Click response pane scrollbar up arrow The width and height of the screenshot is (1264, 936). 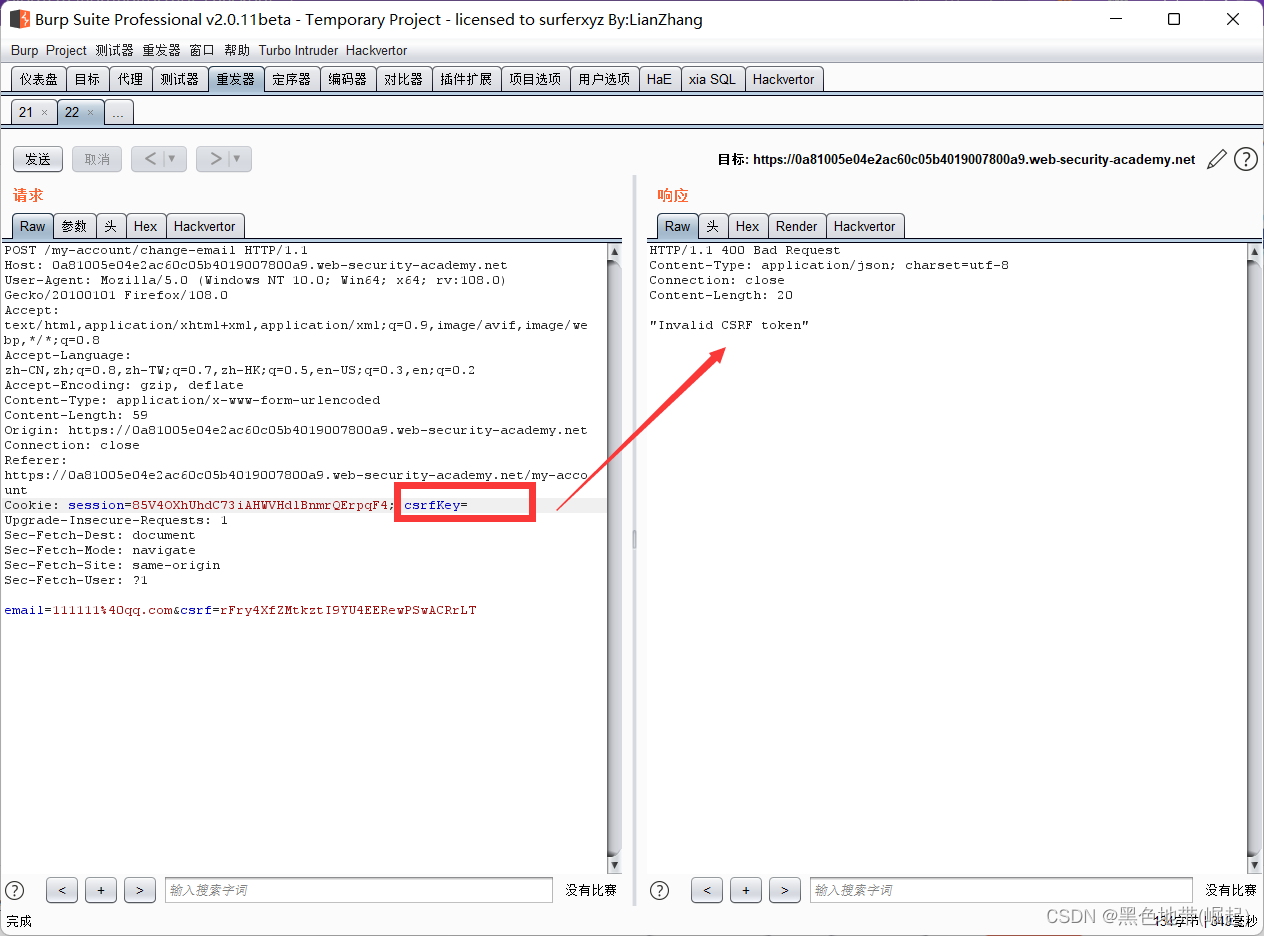(x=1254, y=253)
